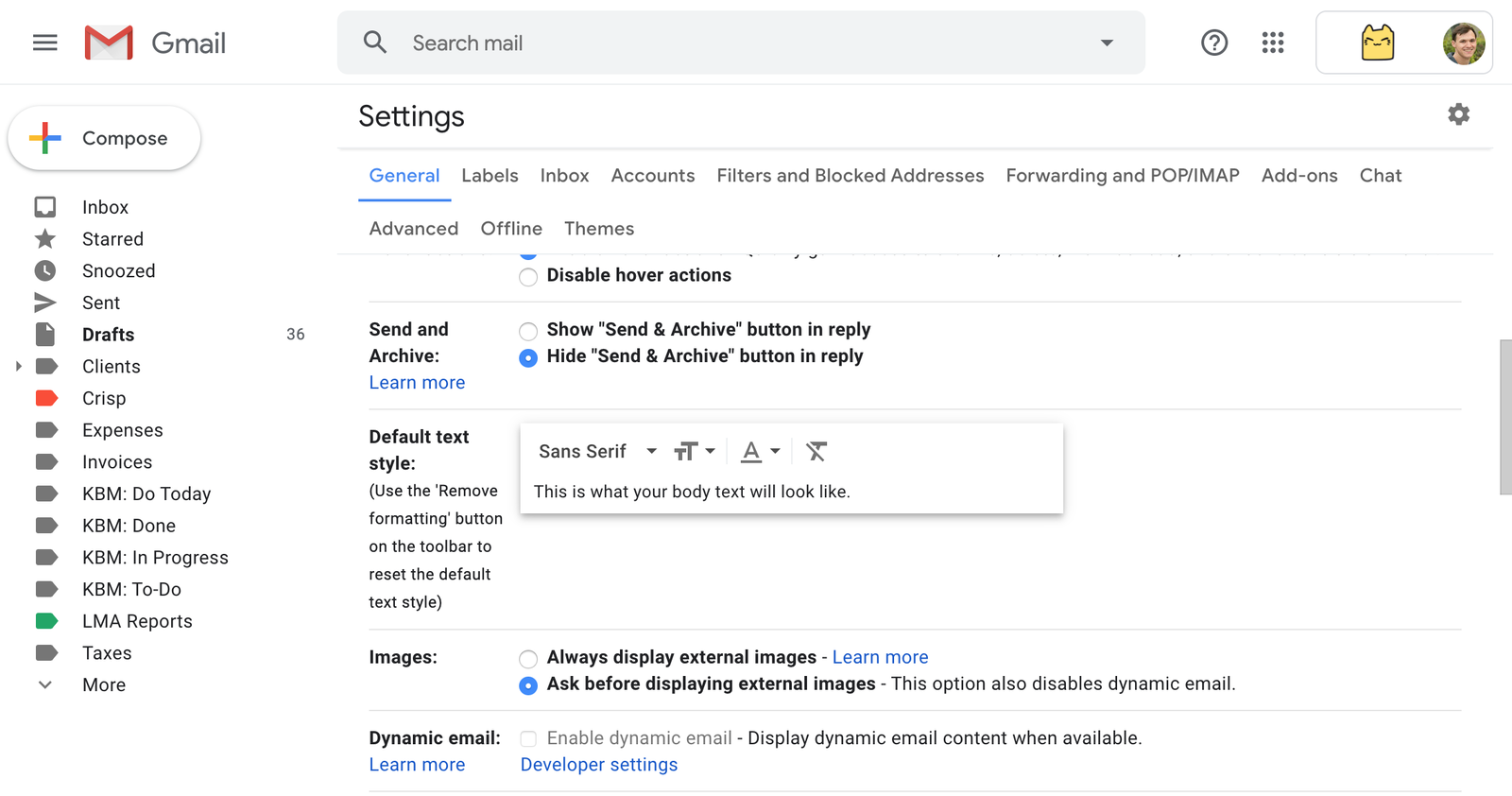Open the text size dropdown

pyautogui.click(x=695, y=452)
